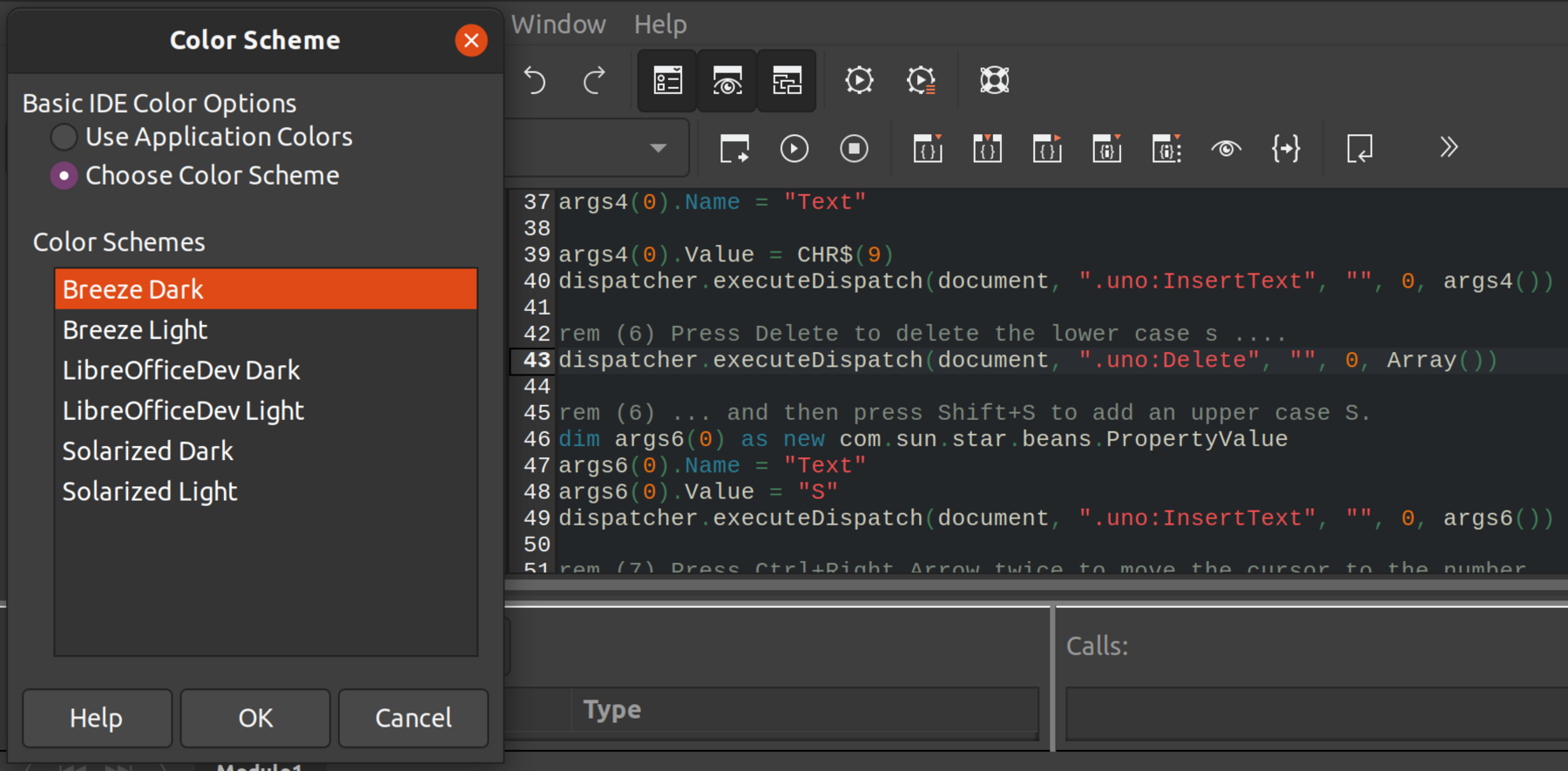
Task: Toggle the Object Catalog panel icon
Action: click(667, 81)
